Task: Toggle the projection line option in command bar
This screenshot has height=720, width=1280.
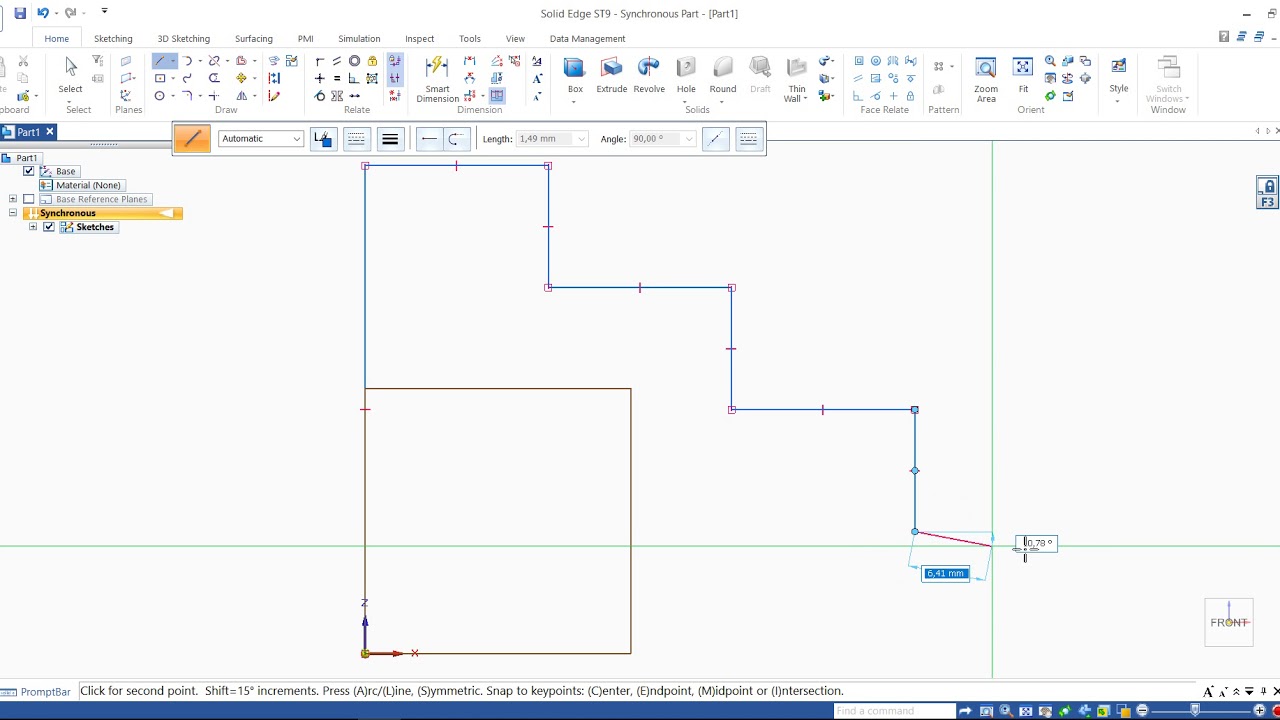Action: [x=715, y=139]
